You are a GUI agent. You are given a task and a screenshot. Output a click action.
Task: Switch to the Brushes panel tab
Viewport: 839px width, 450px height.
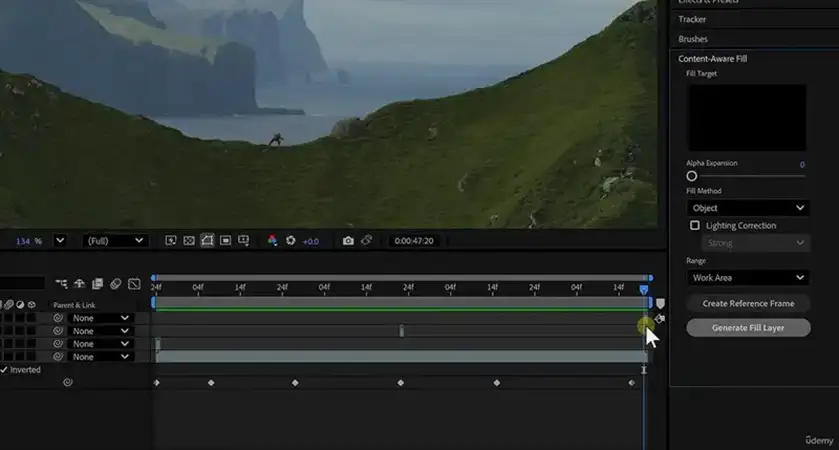coord(693,39)
